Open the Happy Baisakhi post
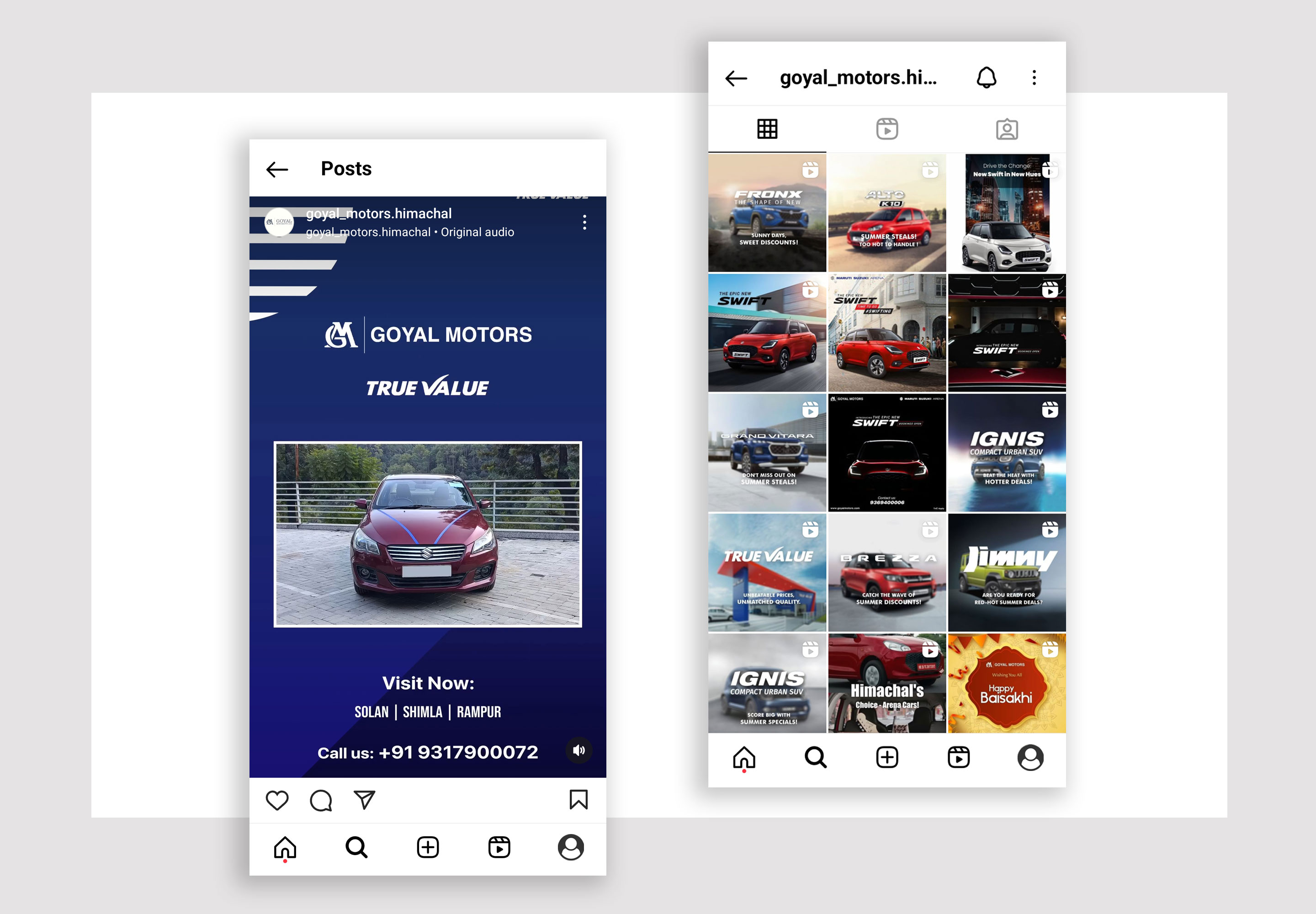The height and width of the screenshot is (914, 1316). click(x=1007, y=683)
